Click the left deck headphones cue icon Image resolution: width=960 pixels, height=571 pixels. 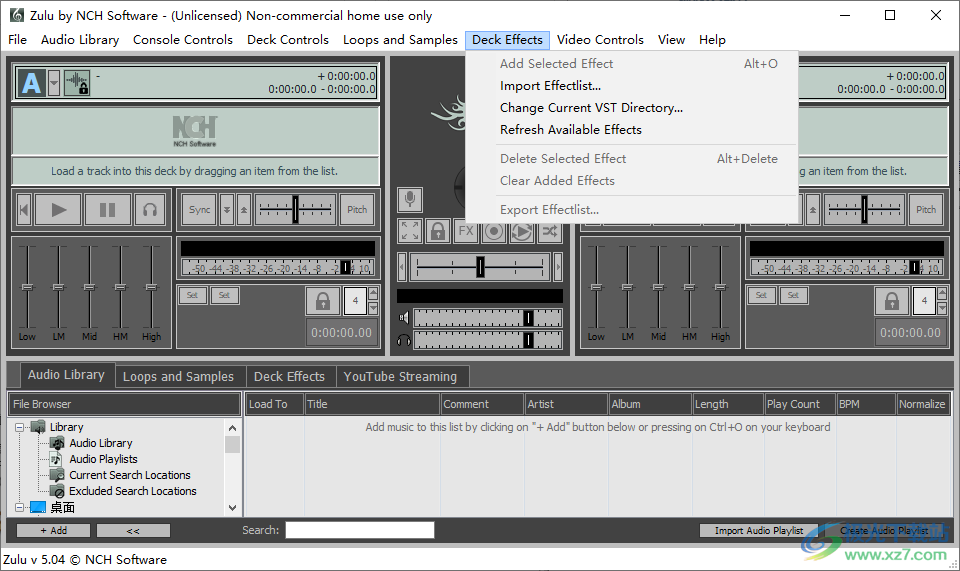(x=151, y=210)
